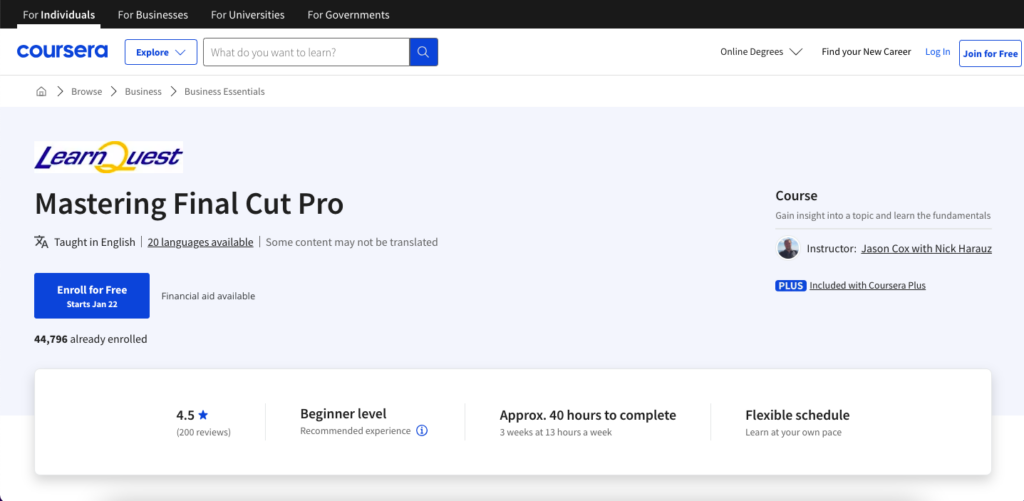Click the instructor avatar photo
The width and height of the screenshot is (1024, 501).
click(x=788, y=248)
